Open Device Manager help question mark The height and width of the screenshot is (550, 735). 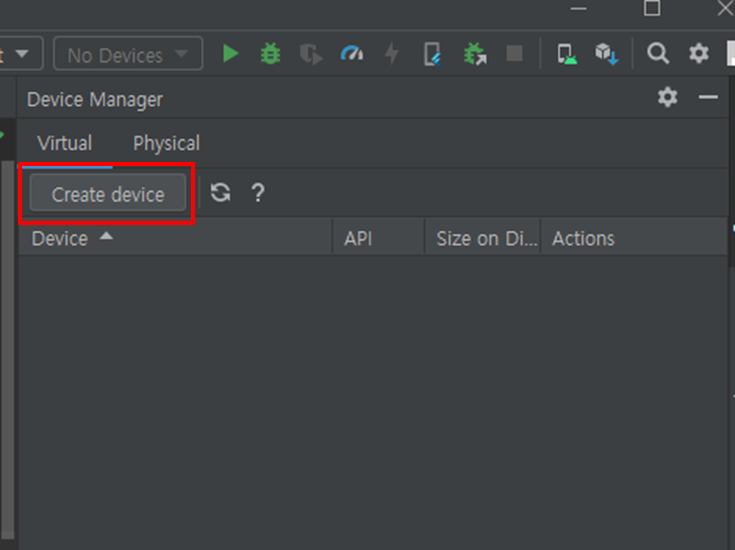(x=258, y=193)
